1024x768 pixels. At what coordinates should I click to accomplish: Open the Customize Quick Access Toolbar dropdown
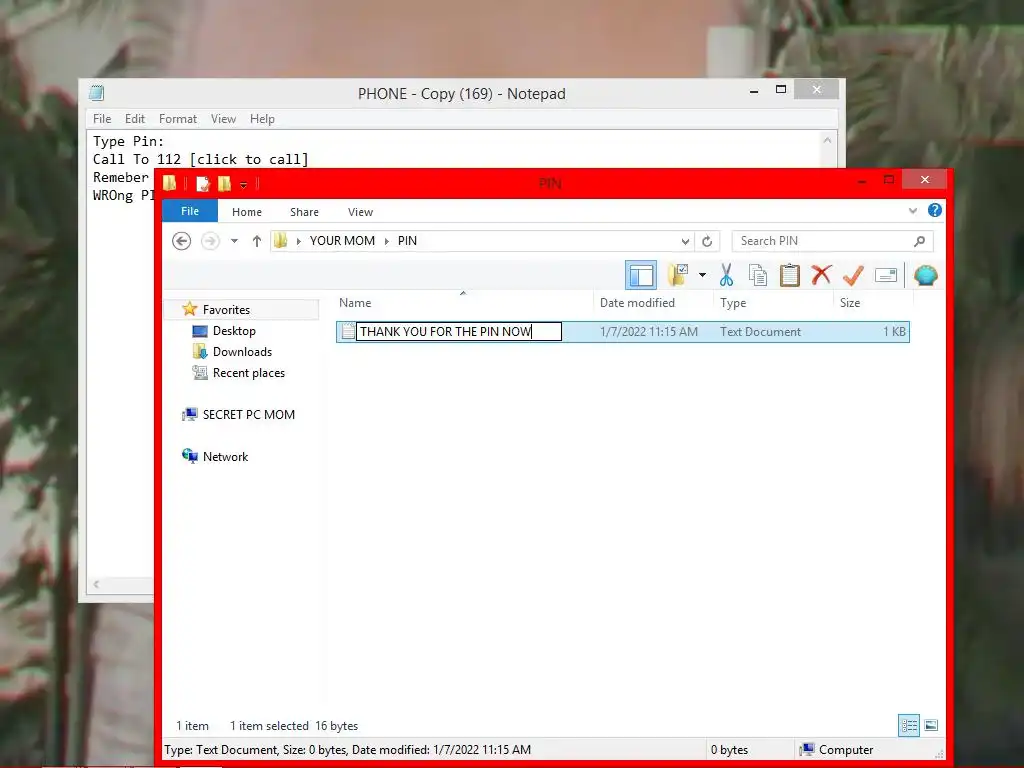click(x=244, y=185)
